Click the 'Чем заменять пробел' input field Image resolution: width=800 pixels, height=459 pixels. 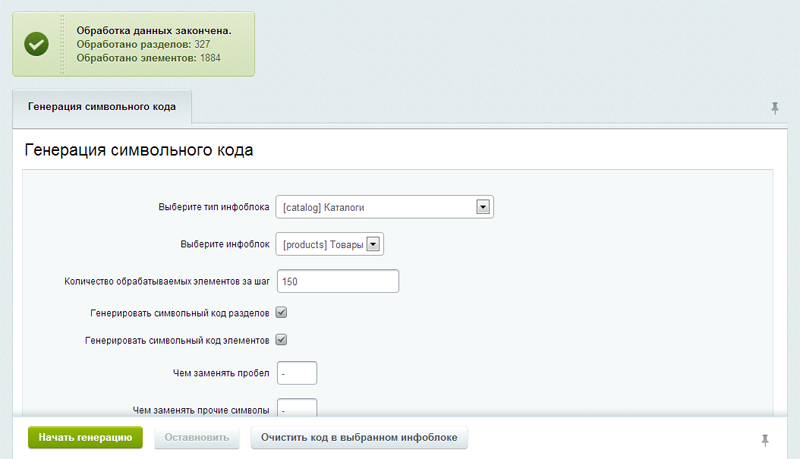297,373
